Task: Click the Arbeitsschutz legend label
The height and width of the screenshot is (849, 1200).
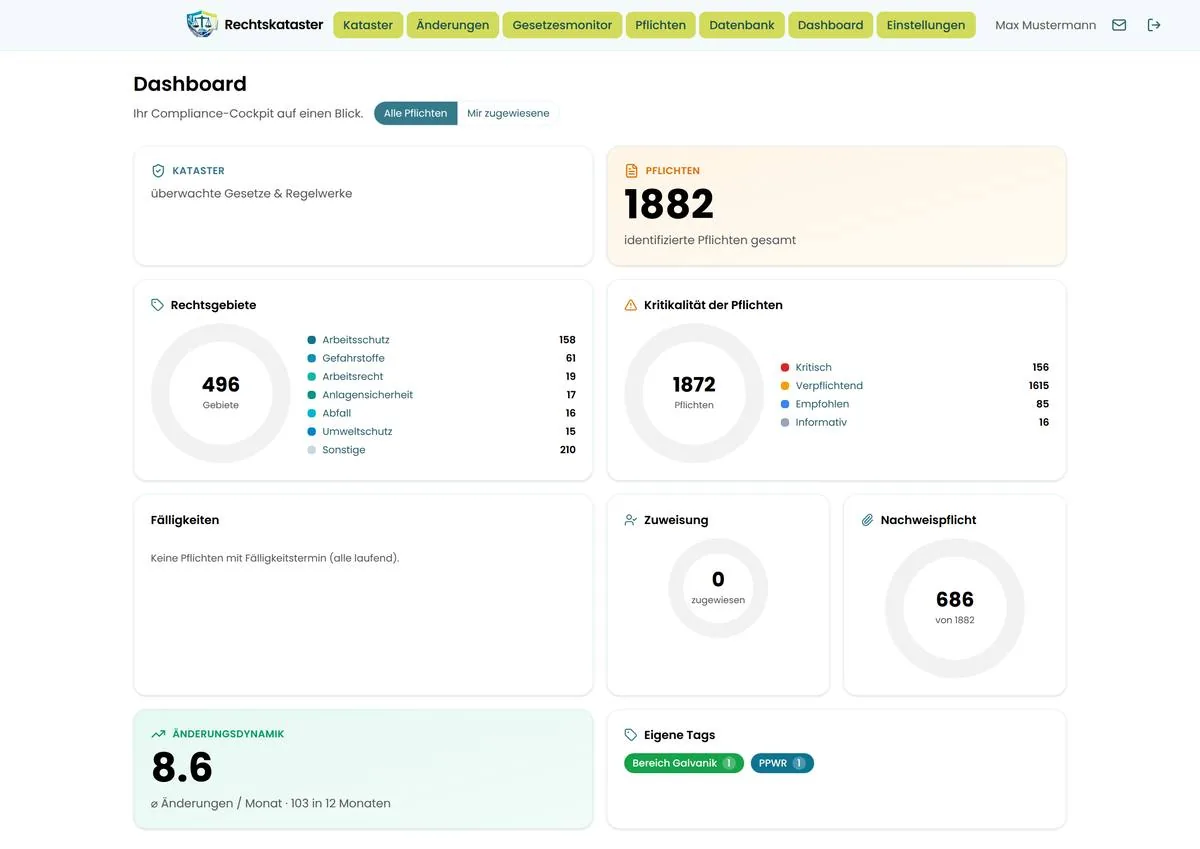Action: coord(356,340)
